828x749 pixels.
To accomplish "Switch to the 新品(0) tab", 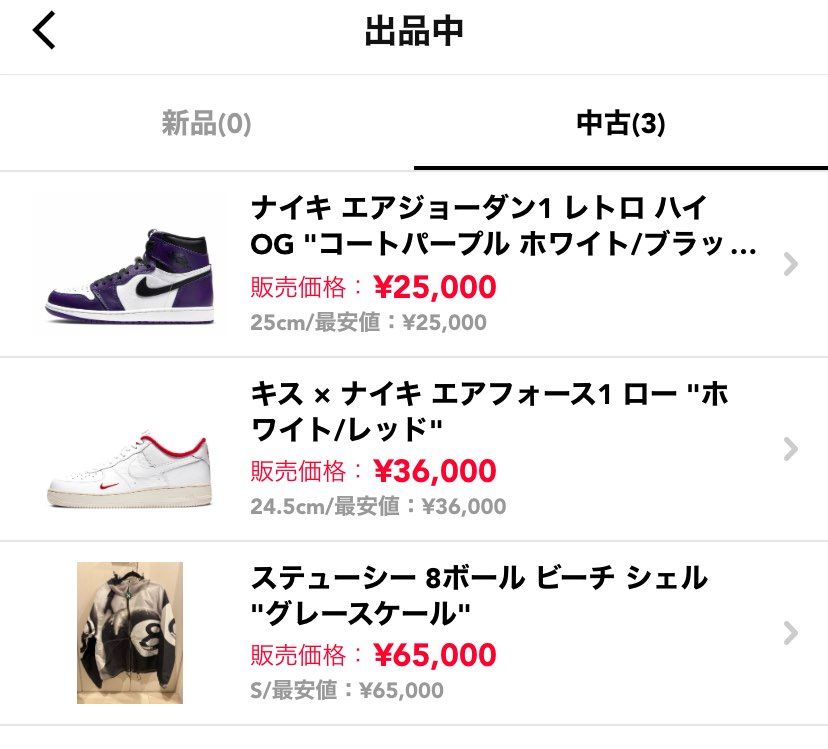I will (206, 124).
